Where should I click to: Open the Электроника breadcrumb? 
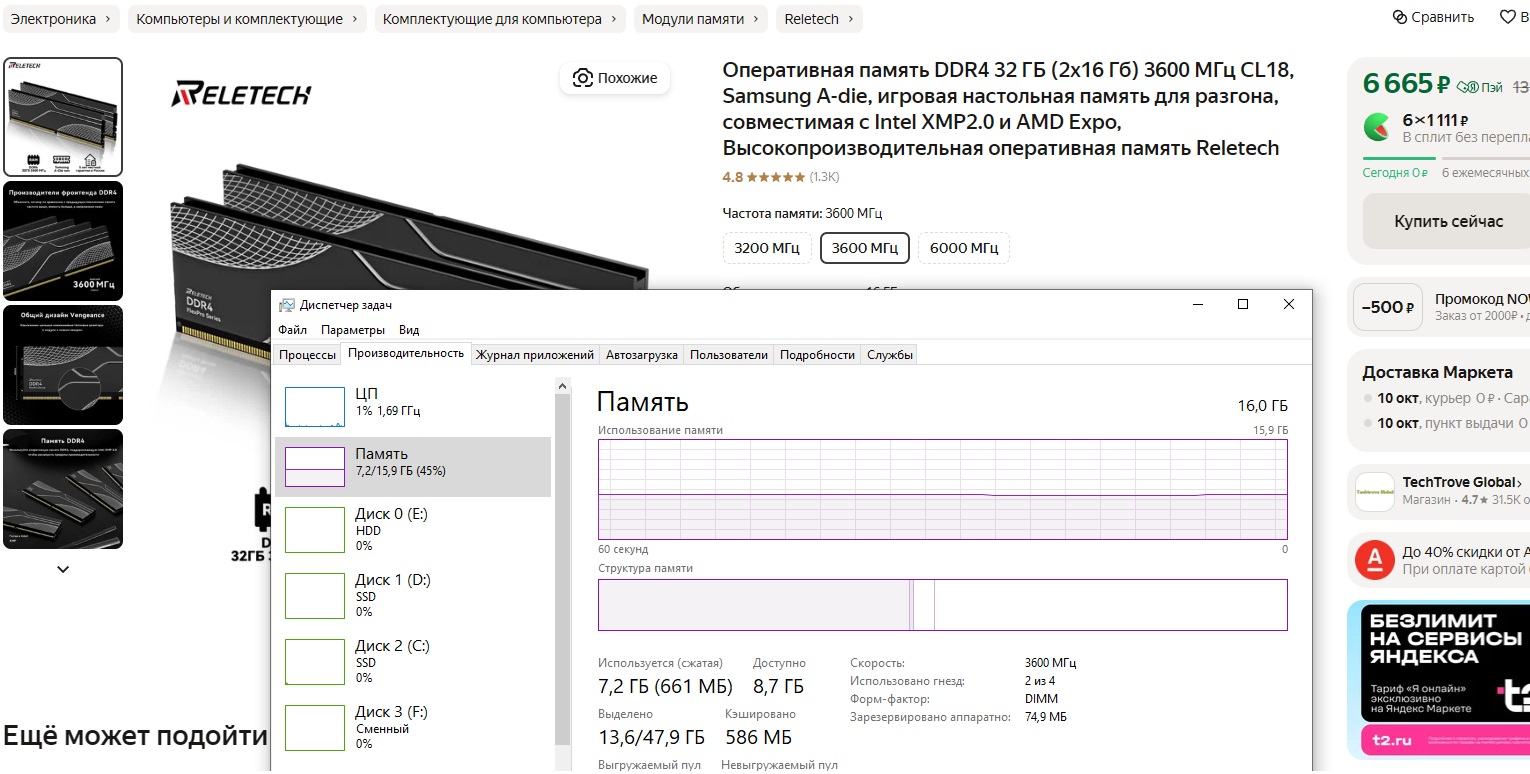61,19
